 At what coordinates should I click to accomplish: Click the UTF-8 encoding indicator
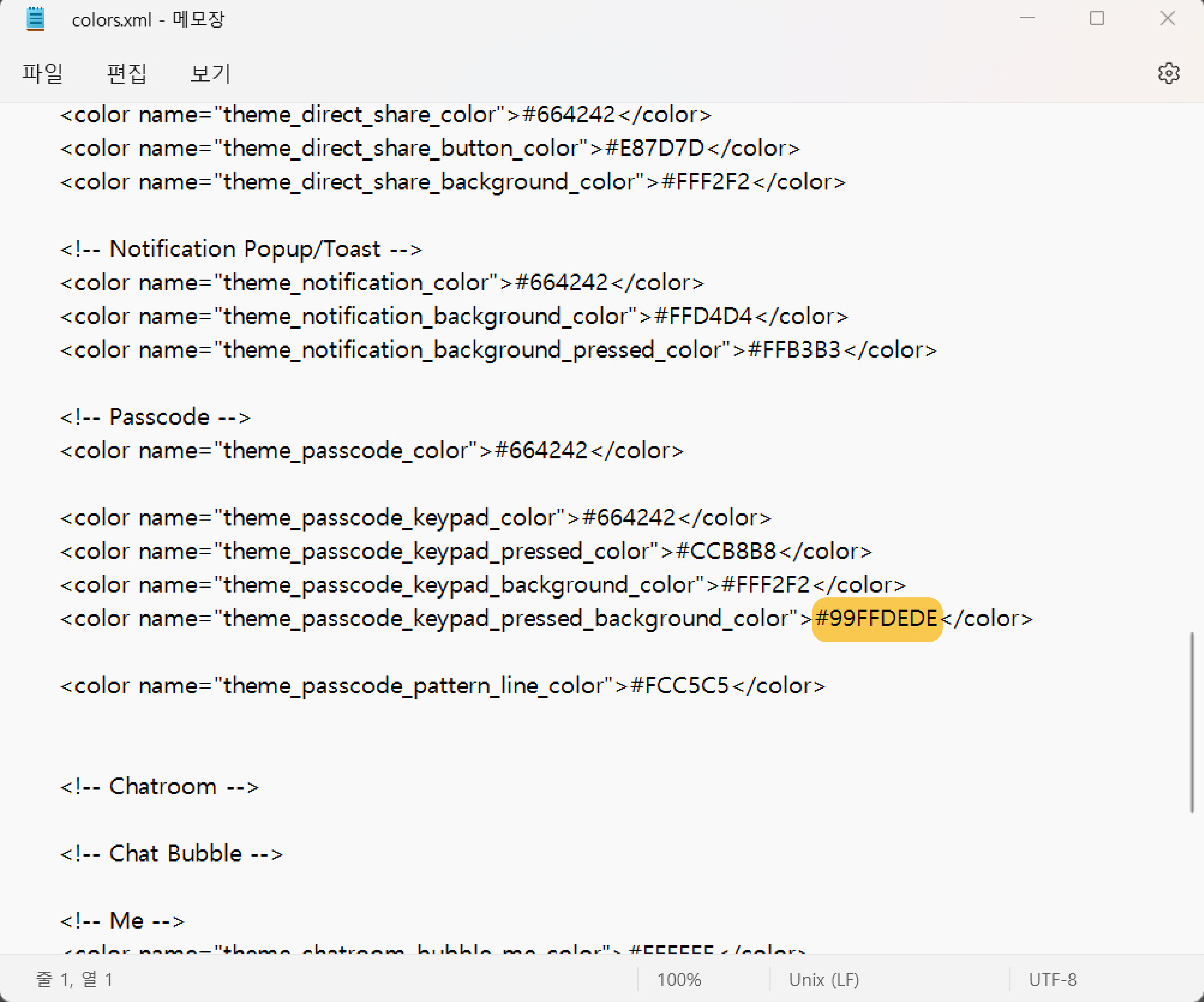1052,979
